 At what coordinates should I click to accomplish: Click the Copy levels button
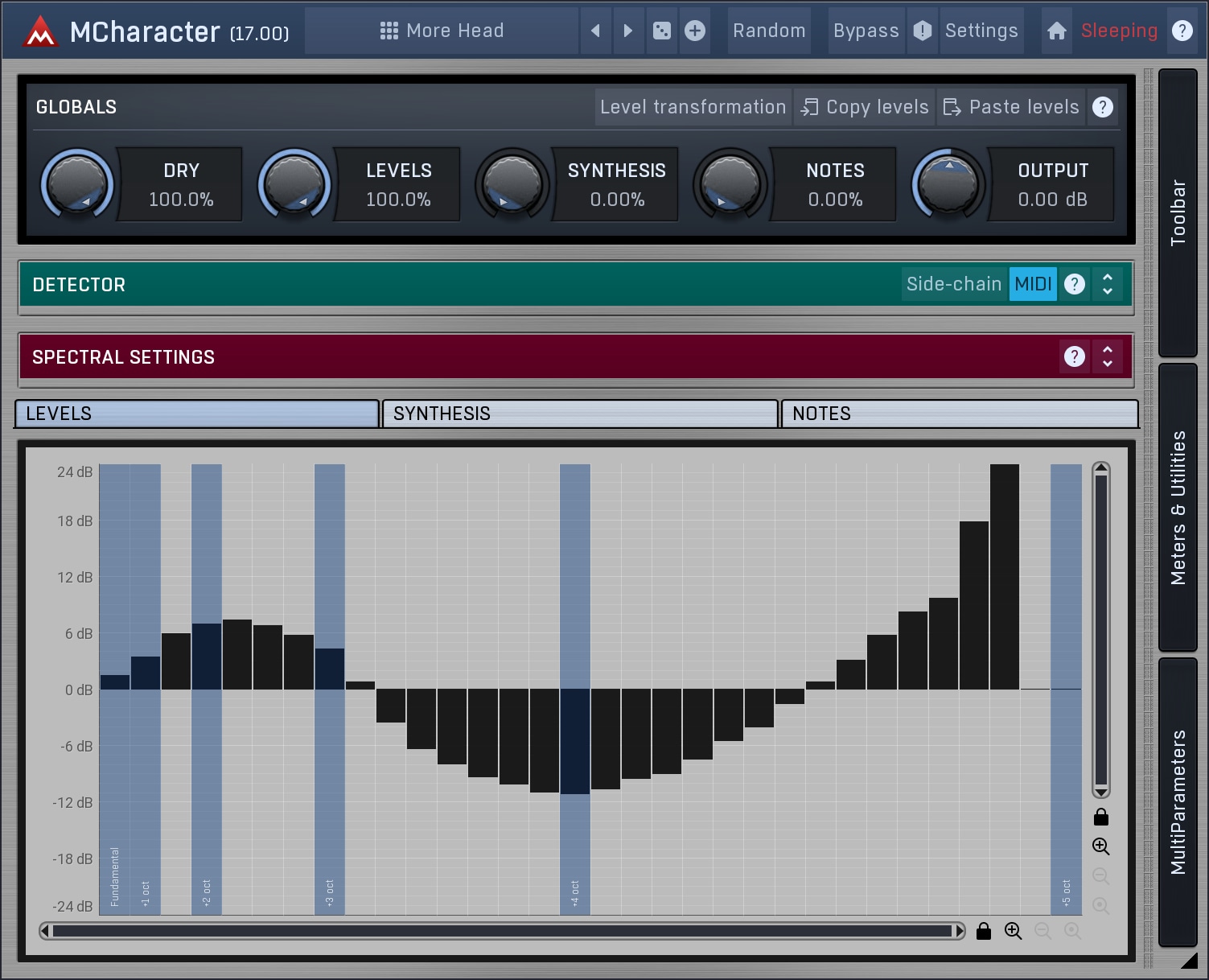tap(865, 107)
